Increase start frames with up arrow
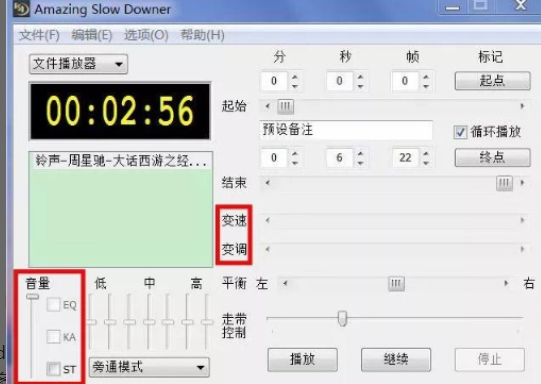Image resolution: width=541 pixels, height=384 pixels. click(426, 76)
